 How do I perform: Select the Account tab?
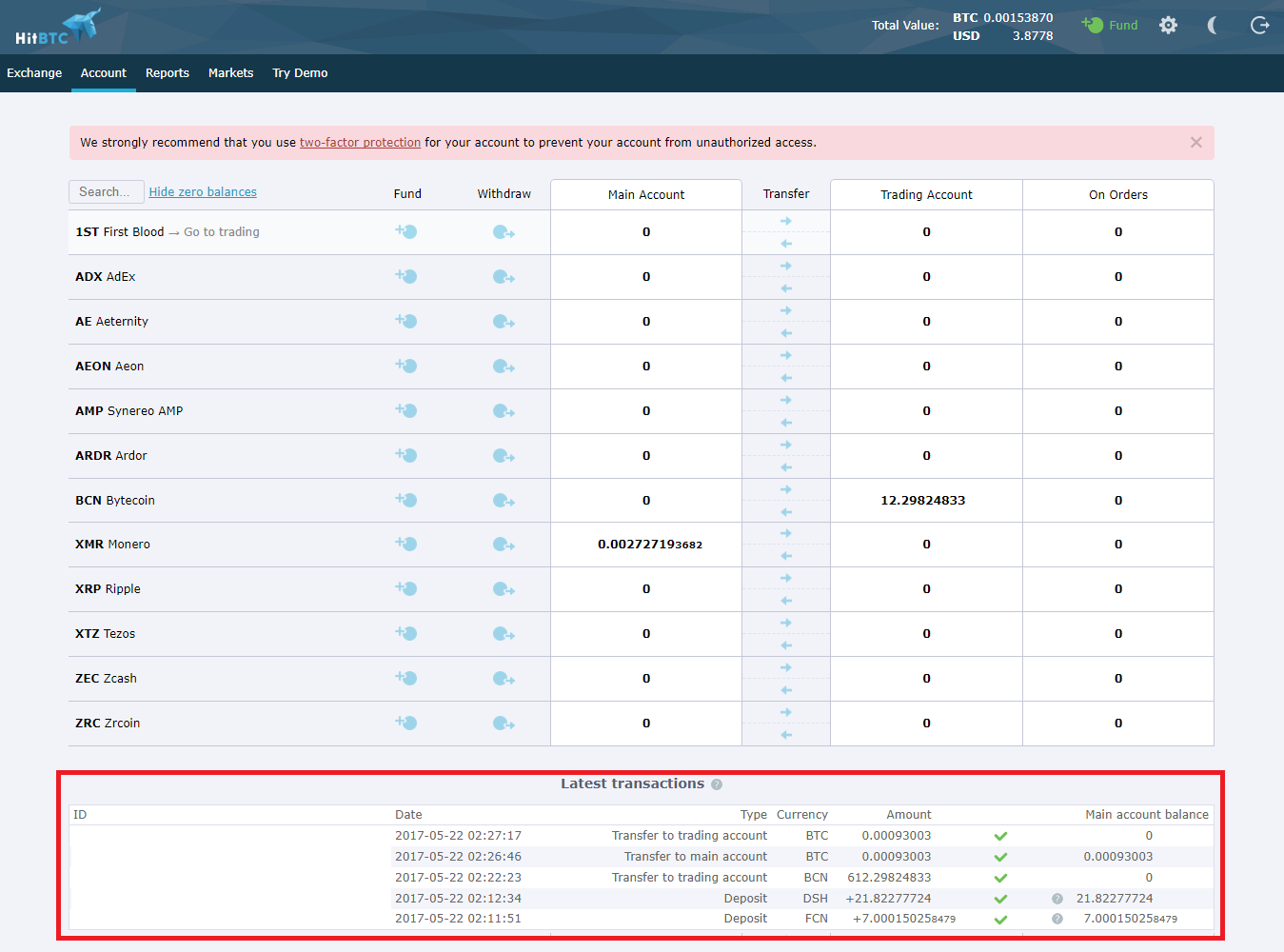point(104,73)
